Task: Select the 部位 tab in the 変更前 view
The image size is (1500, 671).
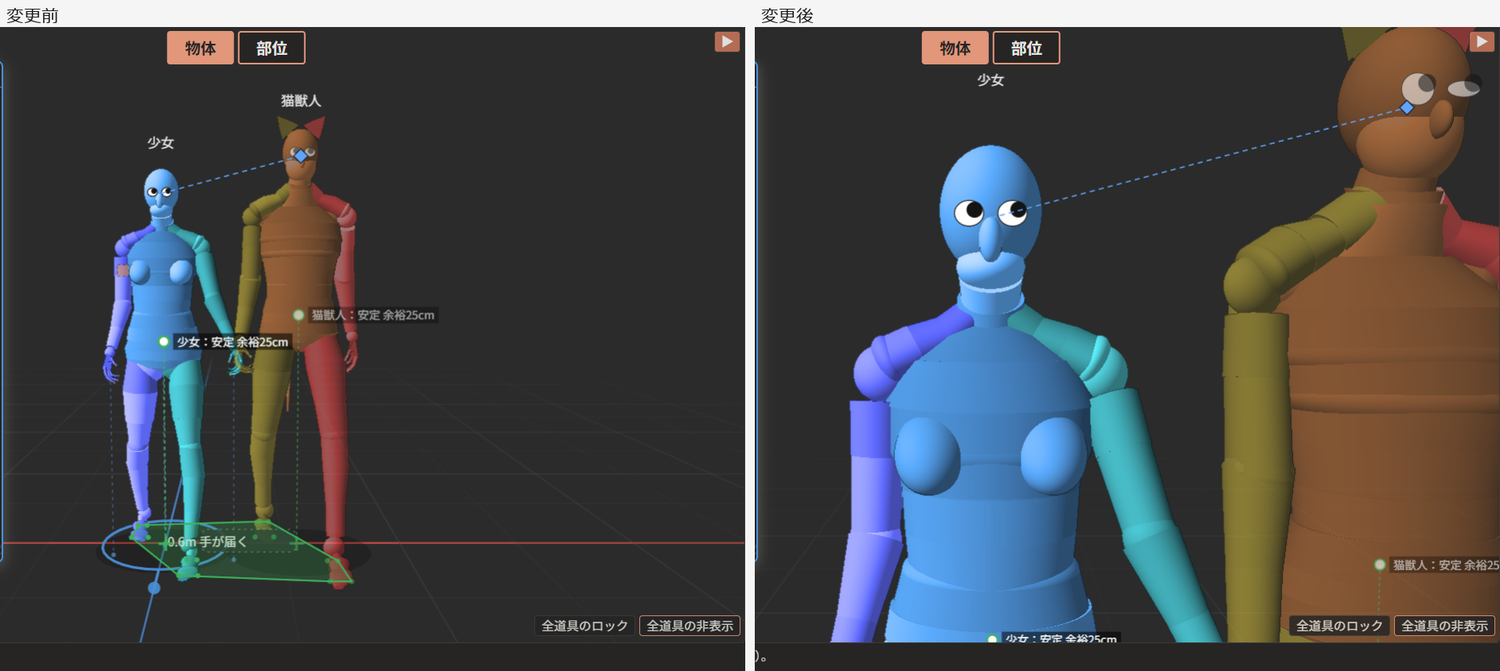Action: pos(271,48)
